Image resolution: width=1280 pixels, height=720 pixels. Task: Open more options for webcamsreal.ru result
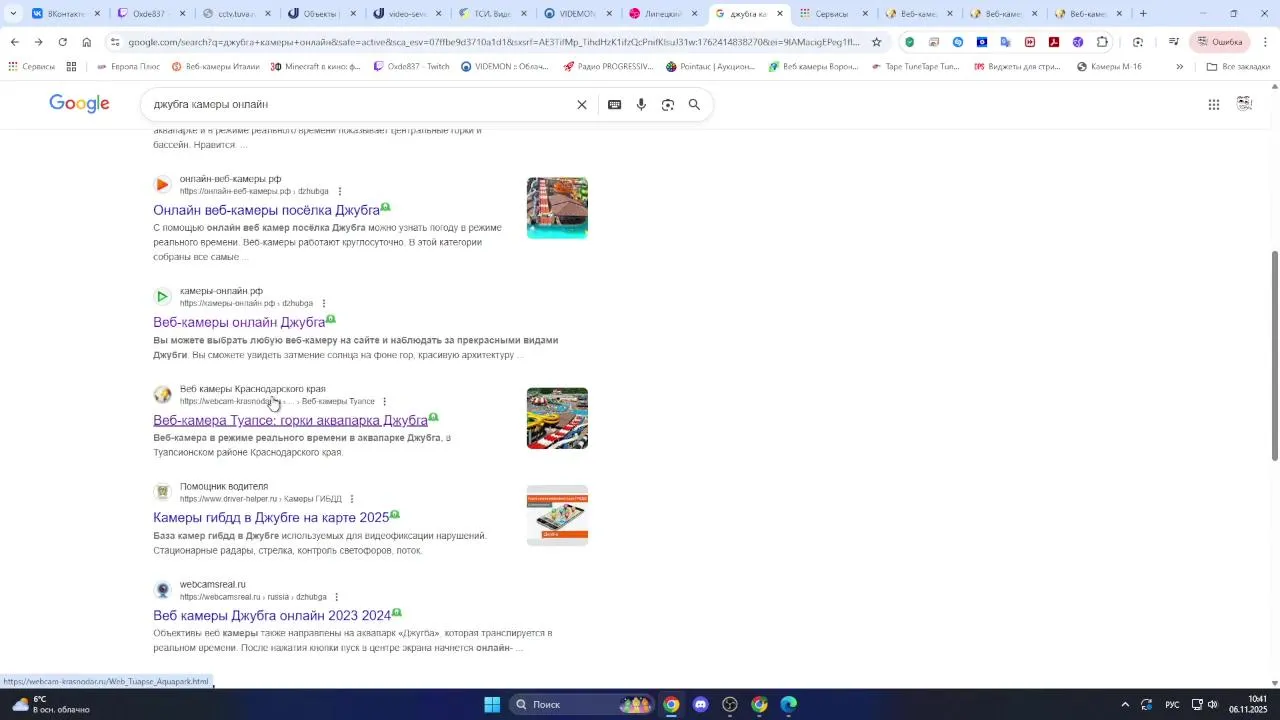coord(337,597)
